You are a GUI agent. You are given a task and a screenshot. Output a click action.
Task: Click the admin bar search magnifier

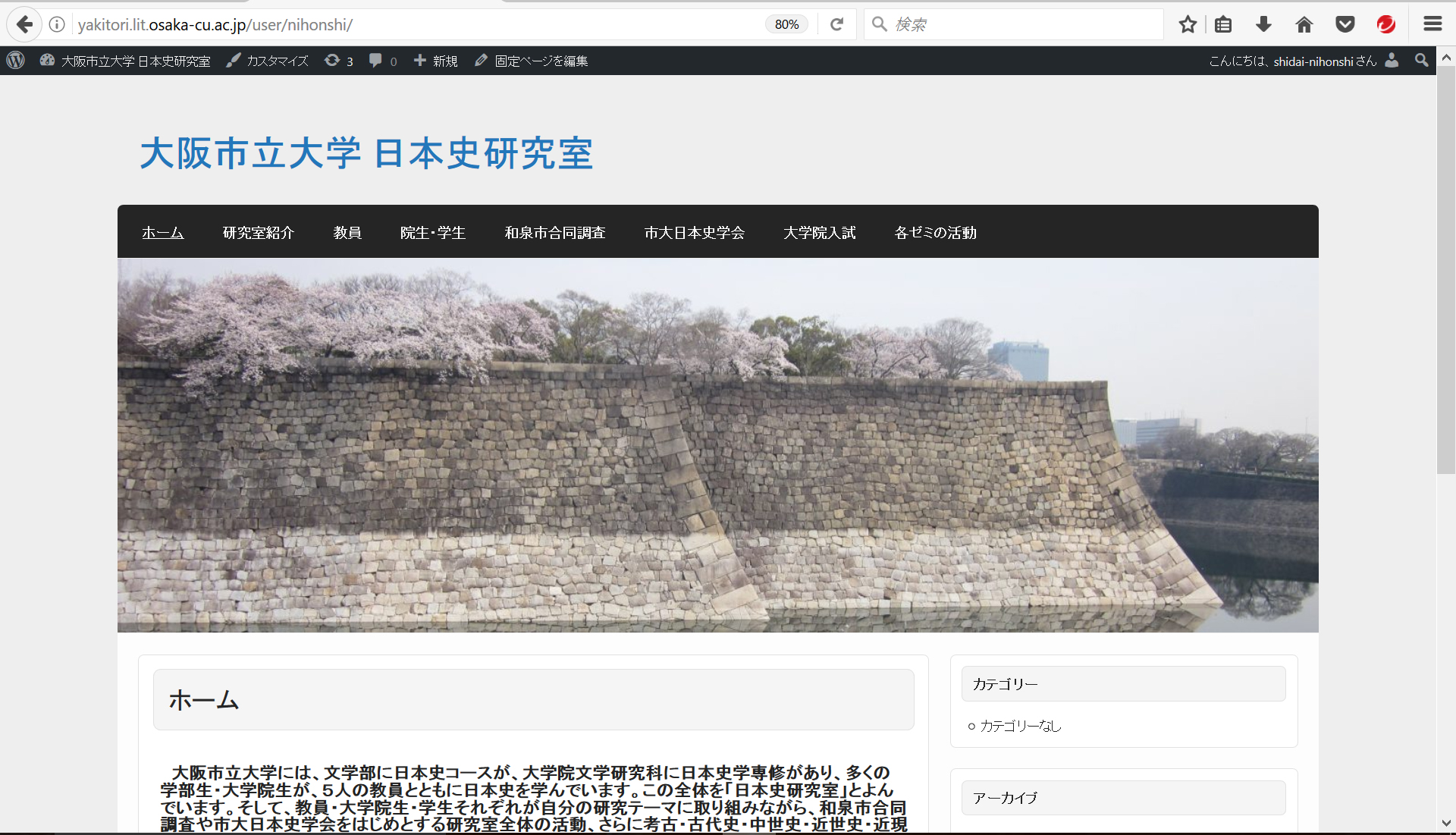(x=1421, y=61)
